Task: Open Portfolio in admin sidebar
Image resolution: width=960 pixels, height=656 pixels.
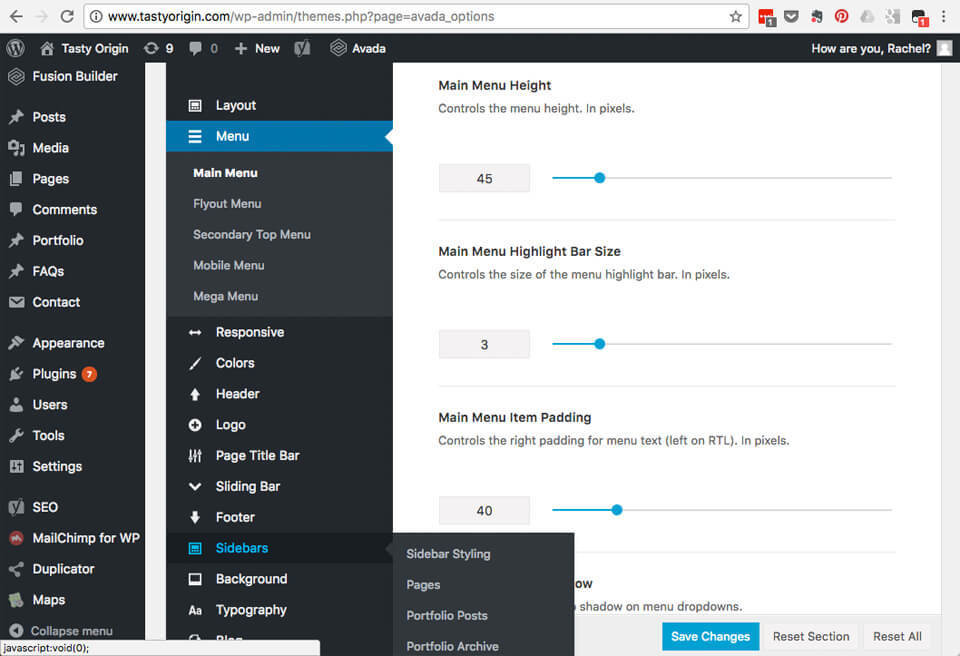Action: pos(72,240)
